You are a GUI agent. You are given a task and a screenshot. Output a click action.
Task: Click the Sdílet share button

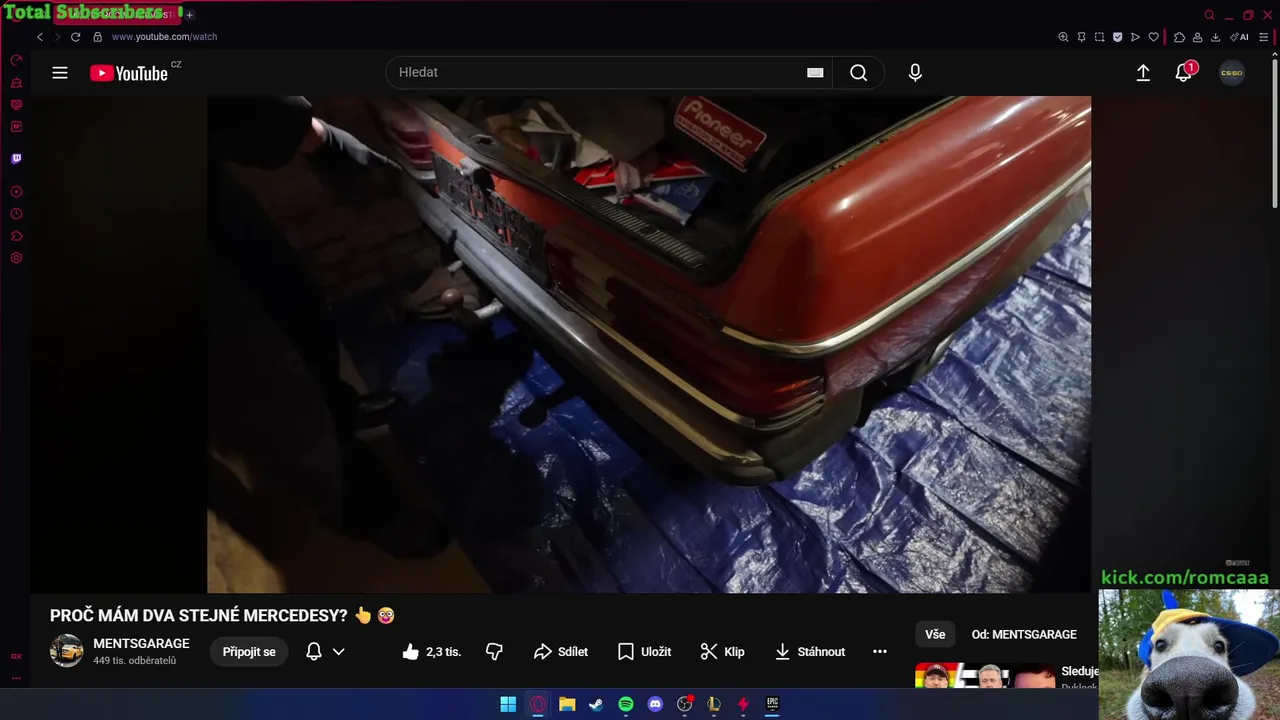(x=561, y=652)
